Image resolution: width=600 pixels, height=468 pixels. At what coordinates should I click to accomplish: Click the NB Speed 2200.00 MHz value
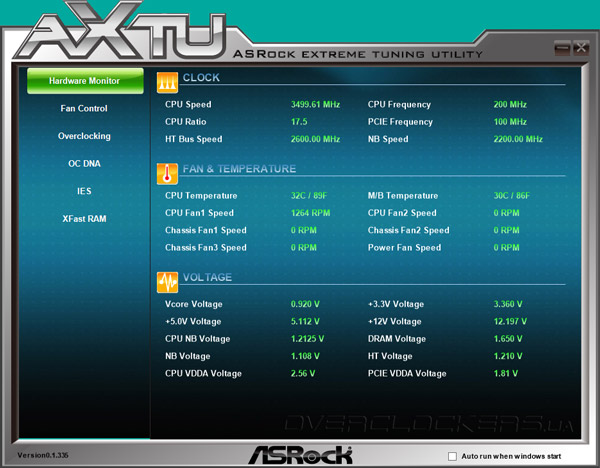point(518,139)
